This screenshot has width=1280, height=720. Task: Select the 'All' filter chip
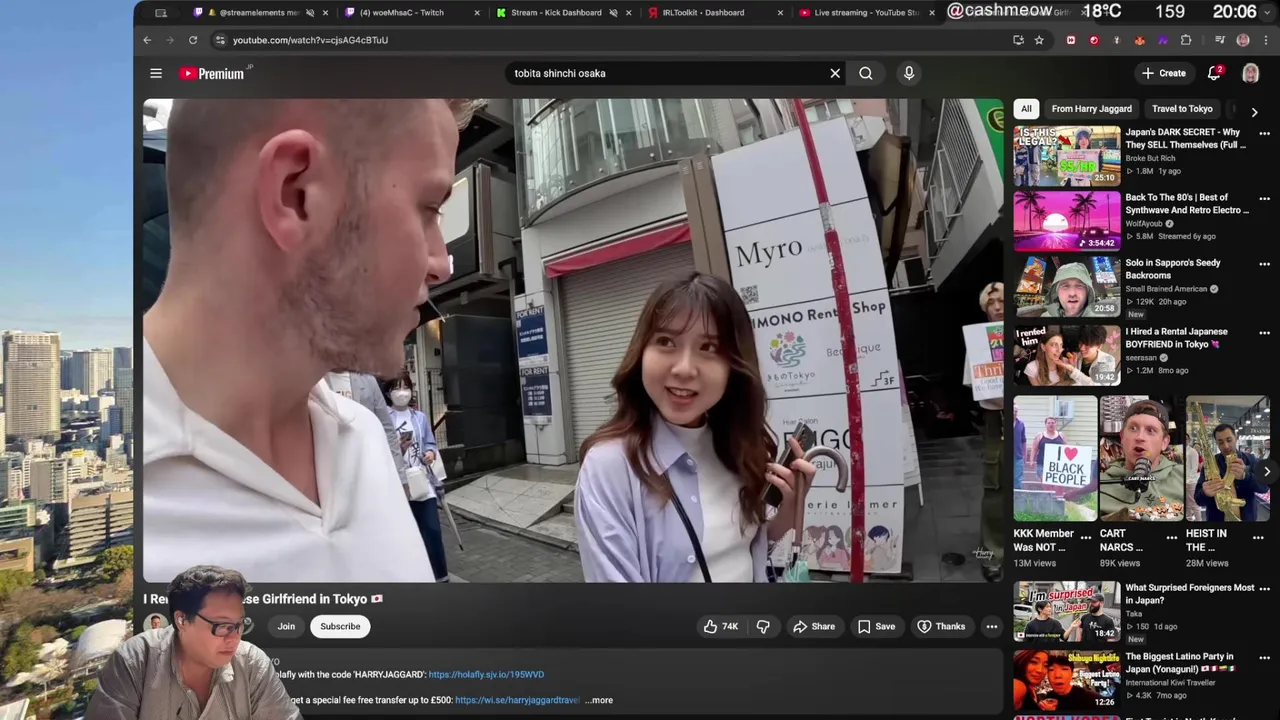[1026, 109]
